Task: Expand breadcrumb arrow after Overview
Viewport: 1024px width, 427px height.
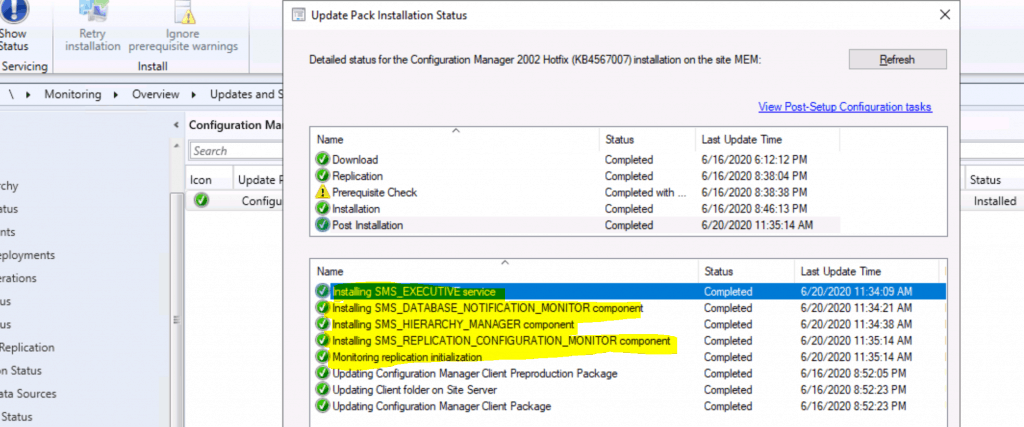Action: point(194,95)
